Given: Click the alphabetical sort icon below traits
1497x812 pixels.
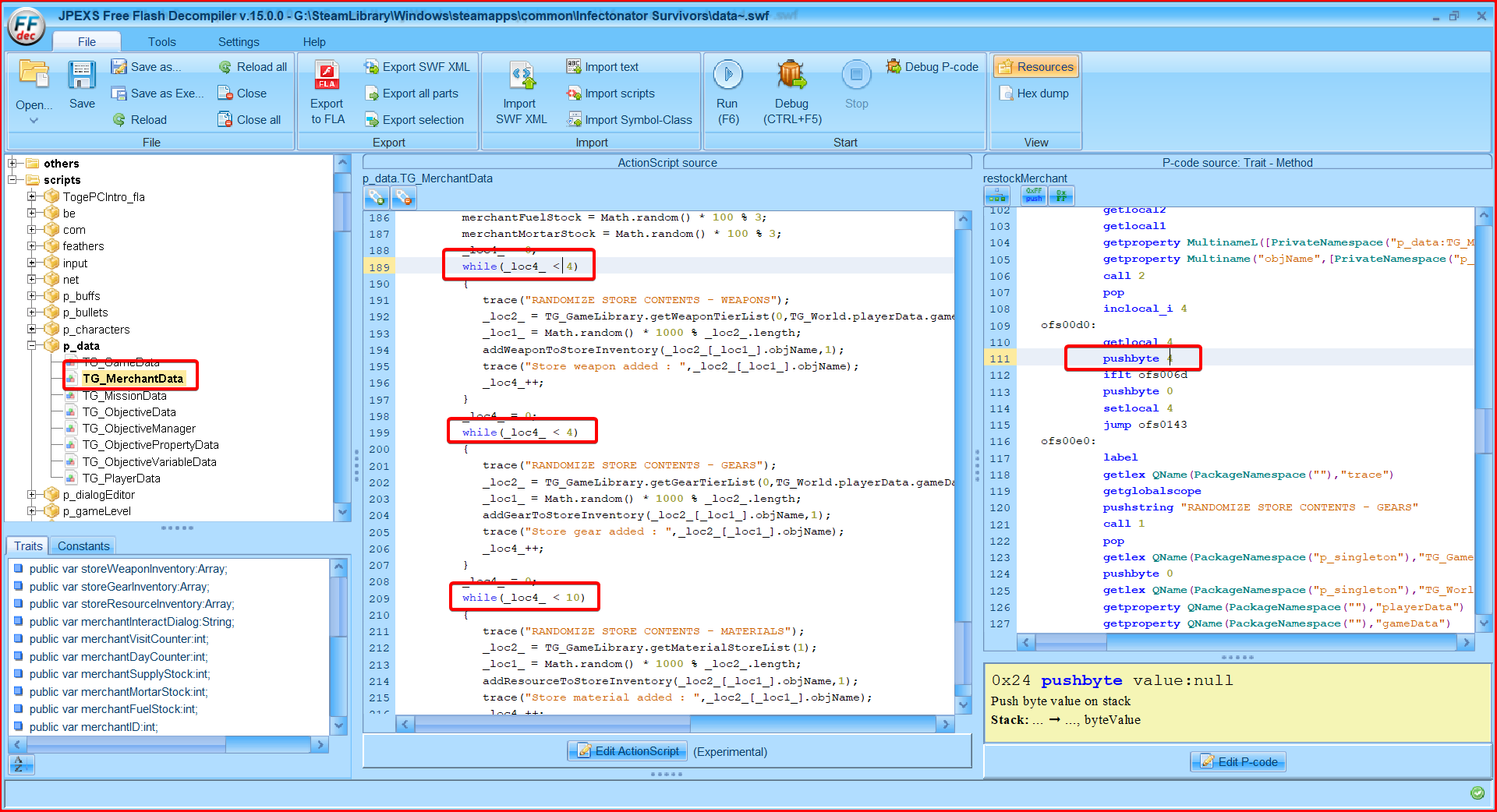Looking at the screenshot, I should click(x=19, y=765).
